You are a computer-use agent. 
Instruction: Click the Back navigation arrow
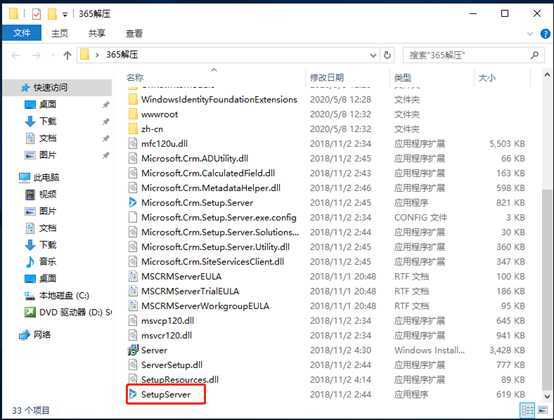point(16,55)
